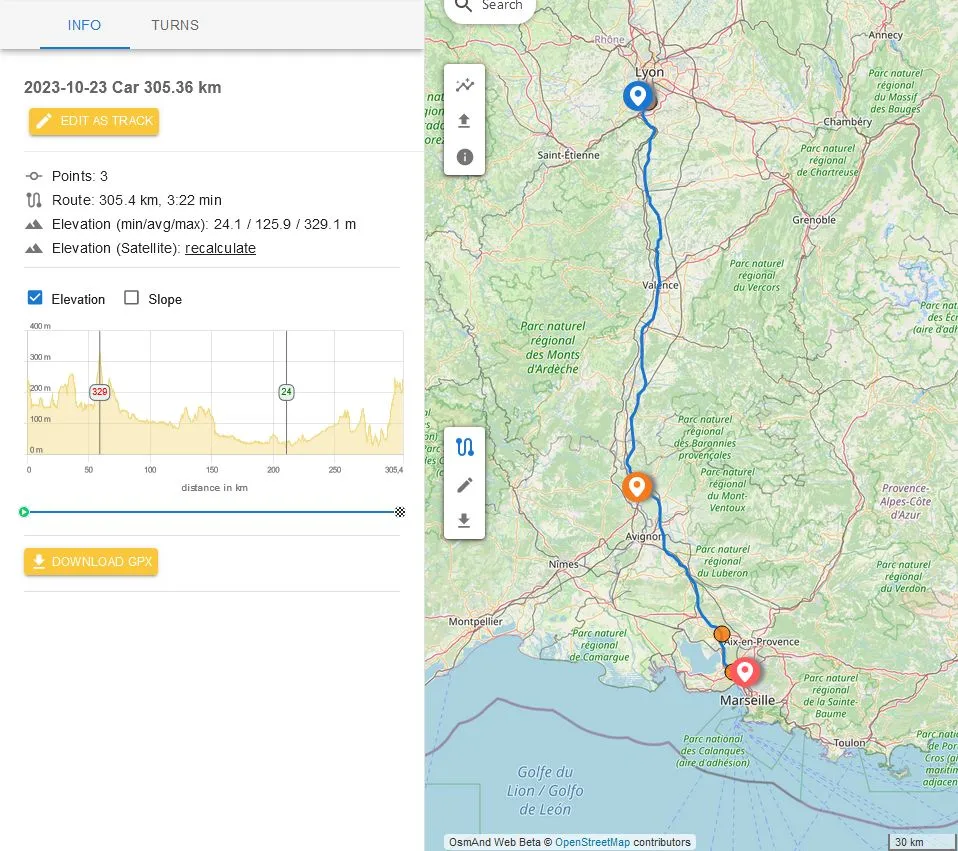The width and height of the screenshot is (958, 851).
Task: Select the orange intermediate waypoint marker
Action: click(636, 487)
